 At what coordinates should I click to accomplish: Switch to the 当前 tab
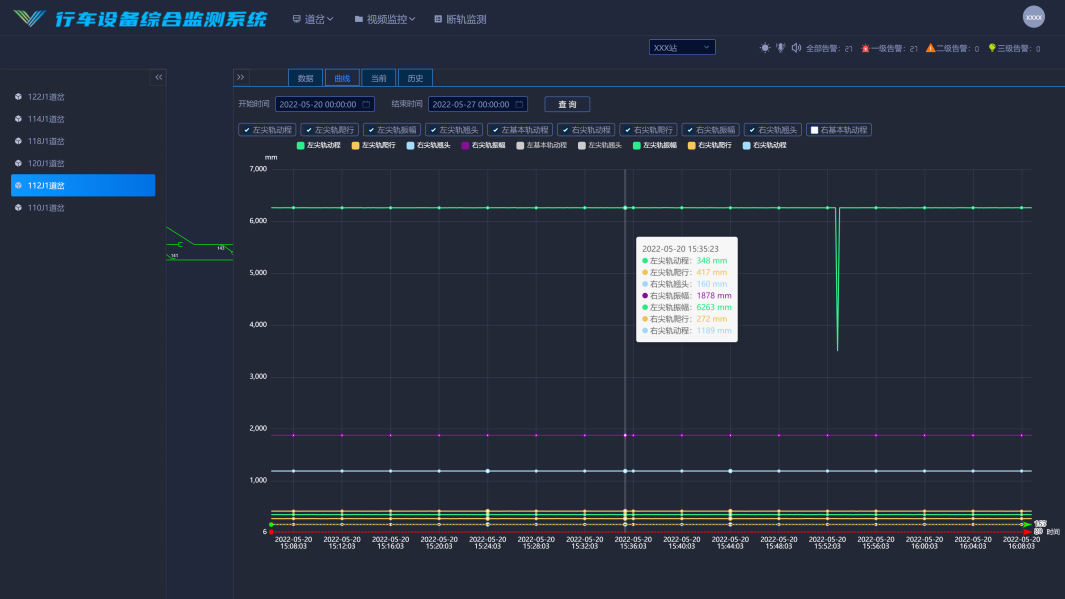tap(379, 78)
